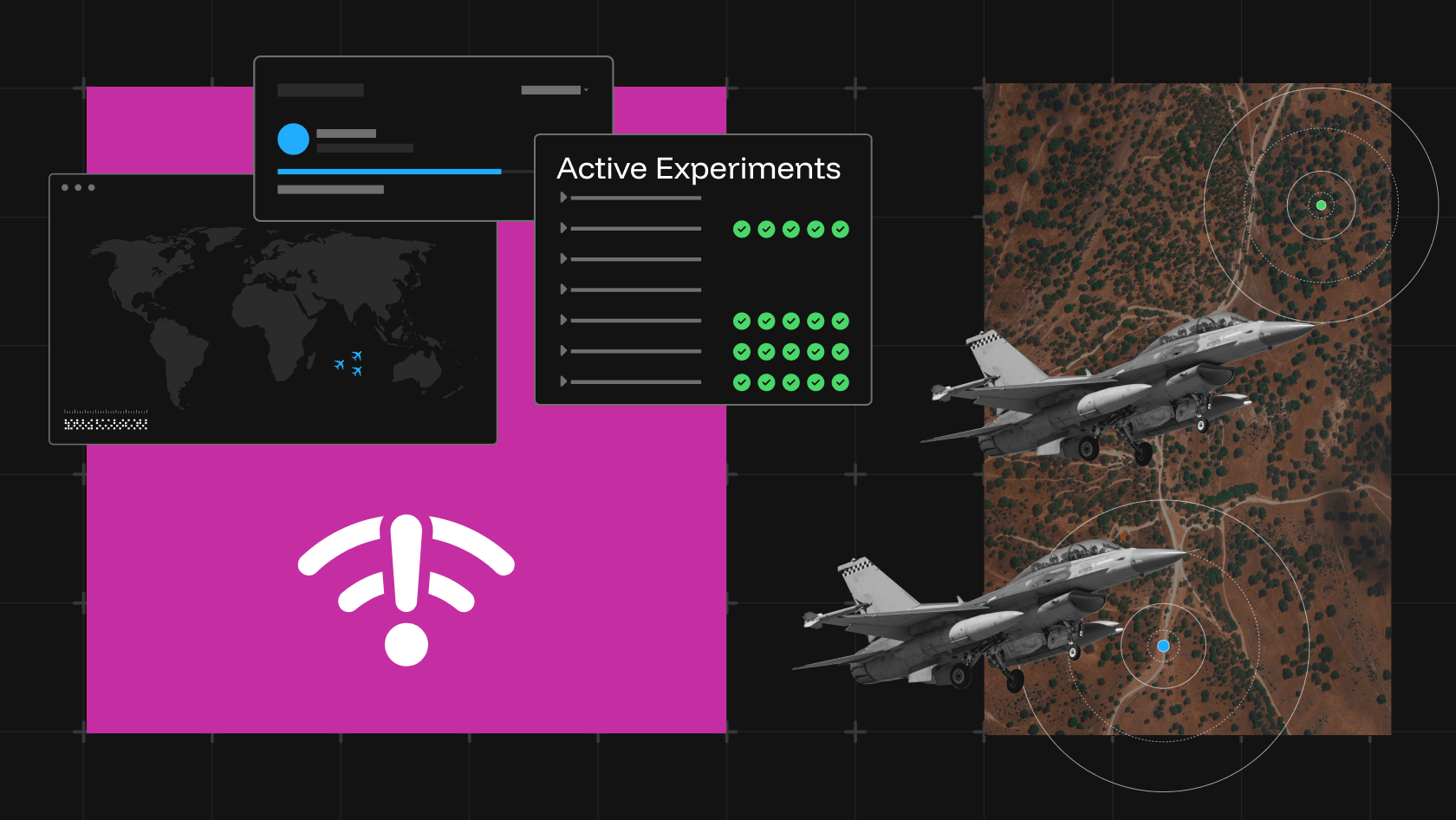Click the blue progress bar in the top card

click(x=389, y=172)
